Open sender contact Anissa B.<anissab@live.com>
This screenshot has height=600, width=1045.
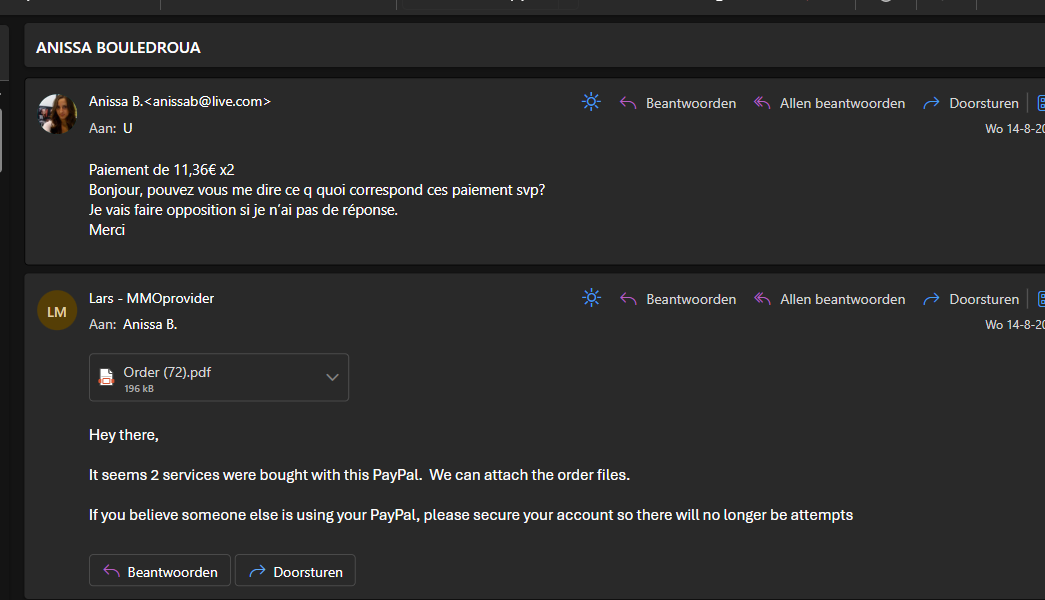tap(180, 101)
